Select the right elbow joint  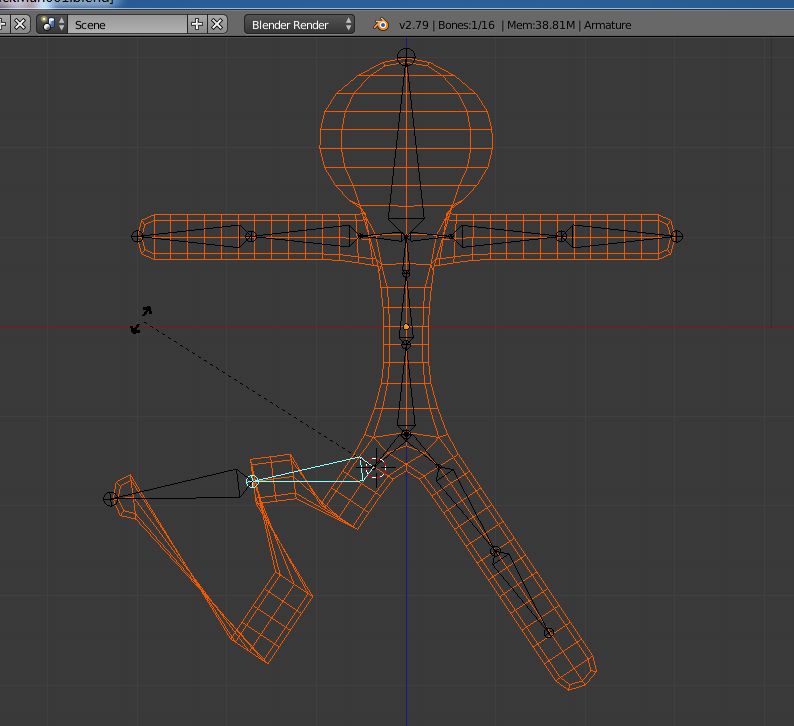tap(561, 236)
